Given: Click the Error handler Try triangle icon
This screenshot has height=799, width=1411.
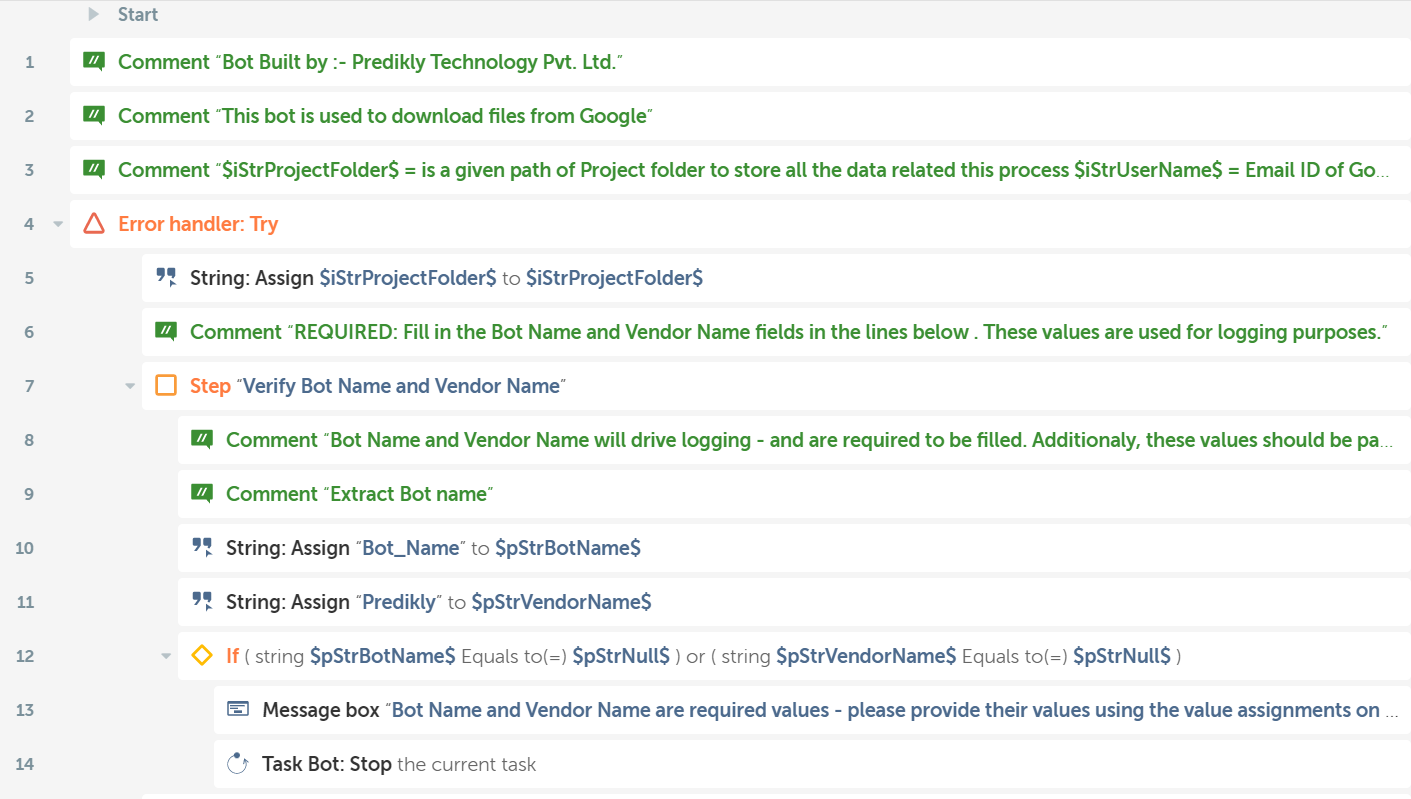Looking at the screenshot, I should pyautogui.click(x=94, y=224).
